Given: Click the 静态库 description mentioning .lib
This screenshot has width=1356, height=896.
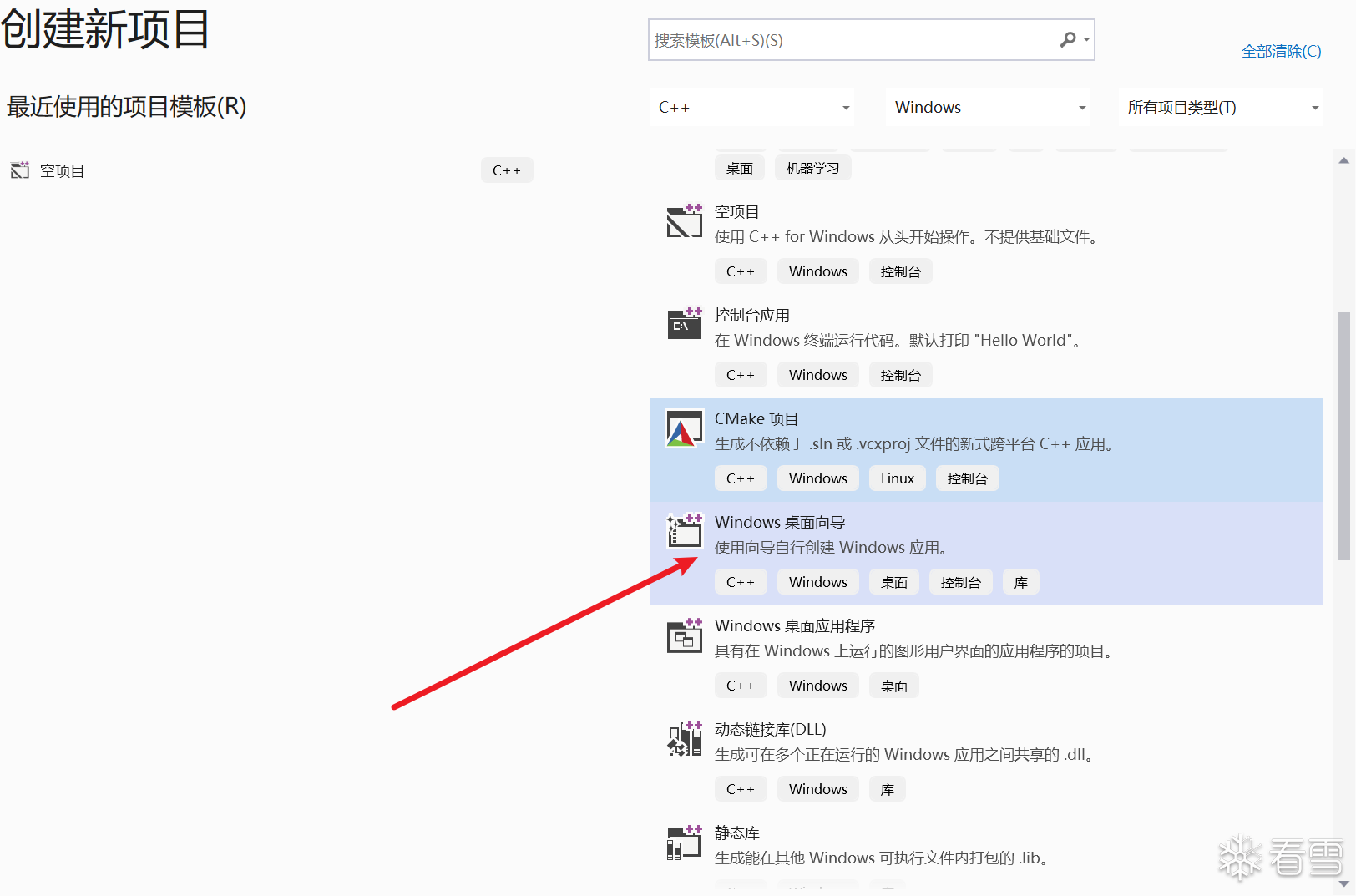Looking at the screenshot, I should coord(882,858).
